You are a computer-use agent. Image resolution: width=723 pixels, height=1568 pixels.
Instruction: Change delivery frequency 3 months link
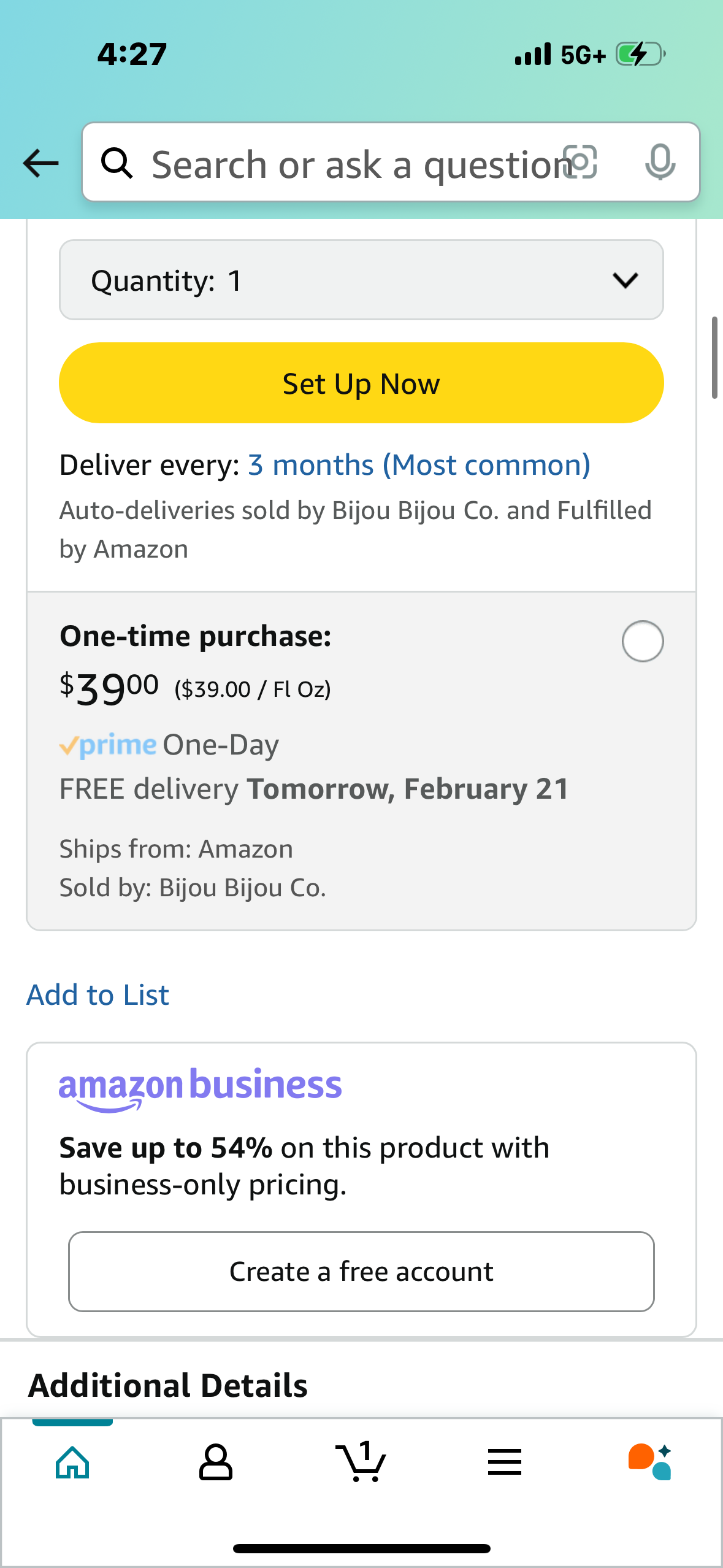419,465
